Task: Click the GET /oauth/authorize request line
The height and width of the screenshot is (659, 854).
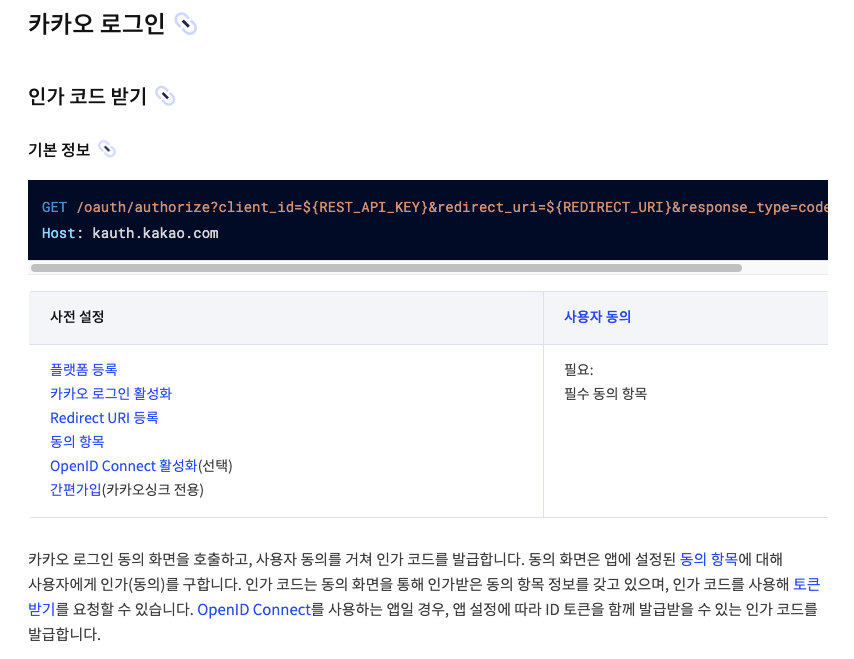Action: tap(435, 208)
